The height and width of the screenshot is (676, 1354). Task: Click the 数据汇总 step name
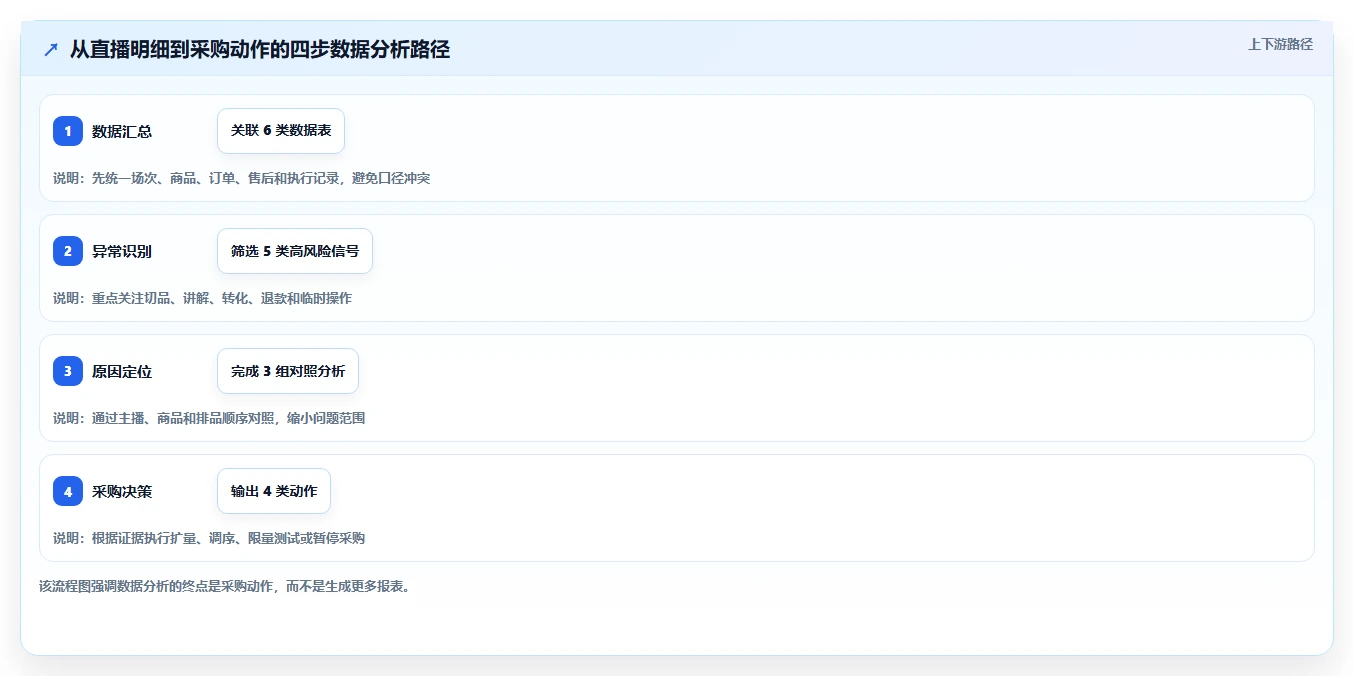click(x=122, y=131)
